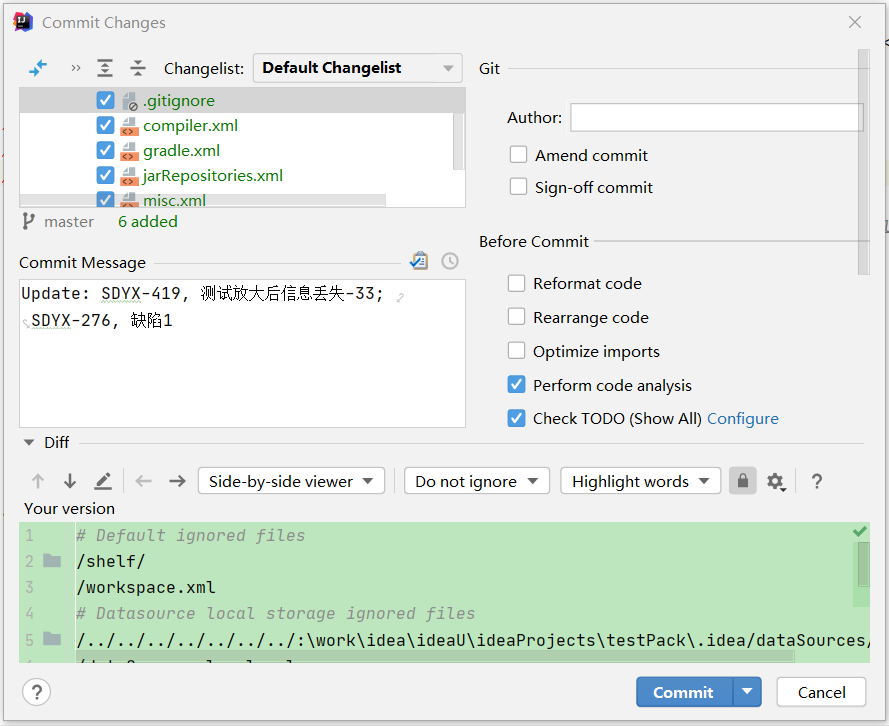
Task: Enable Sign-off commit option
Action: 518,186
